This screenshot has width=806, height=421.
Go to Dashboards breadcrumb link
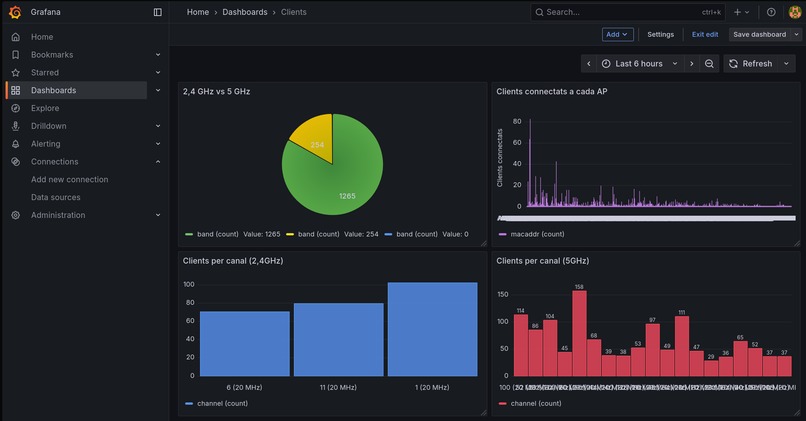pos(245,12)
